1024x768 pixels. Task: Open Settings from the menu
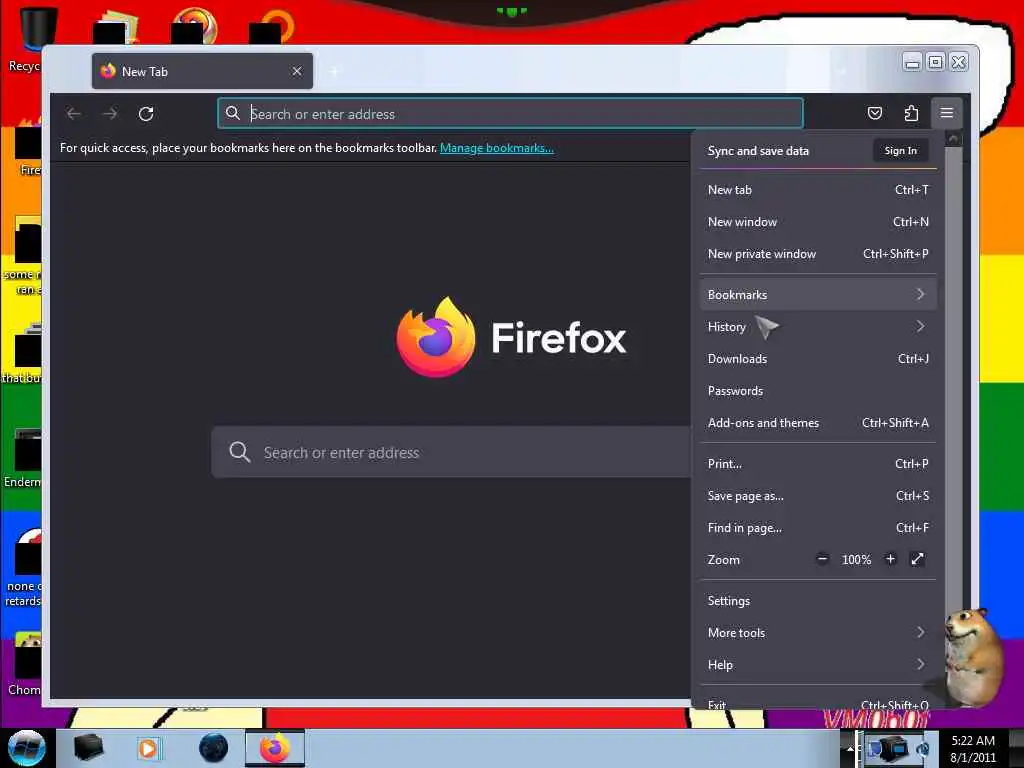(818, 600)
